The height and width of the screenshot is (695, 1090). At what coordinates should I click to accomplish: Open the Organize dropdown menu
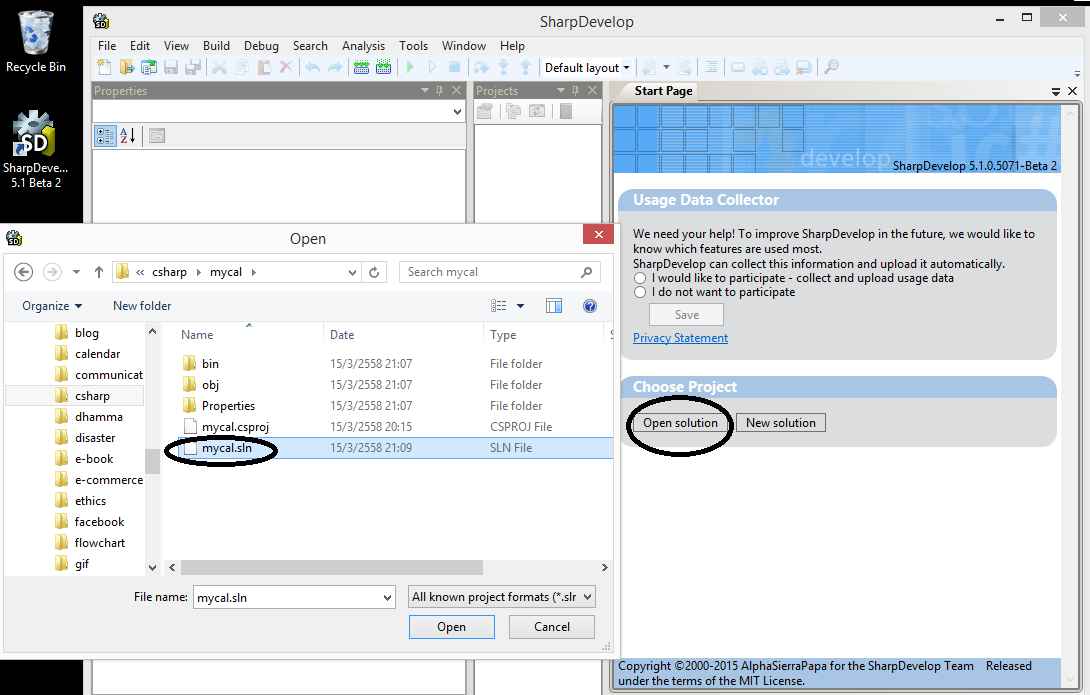[52, 306]
